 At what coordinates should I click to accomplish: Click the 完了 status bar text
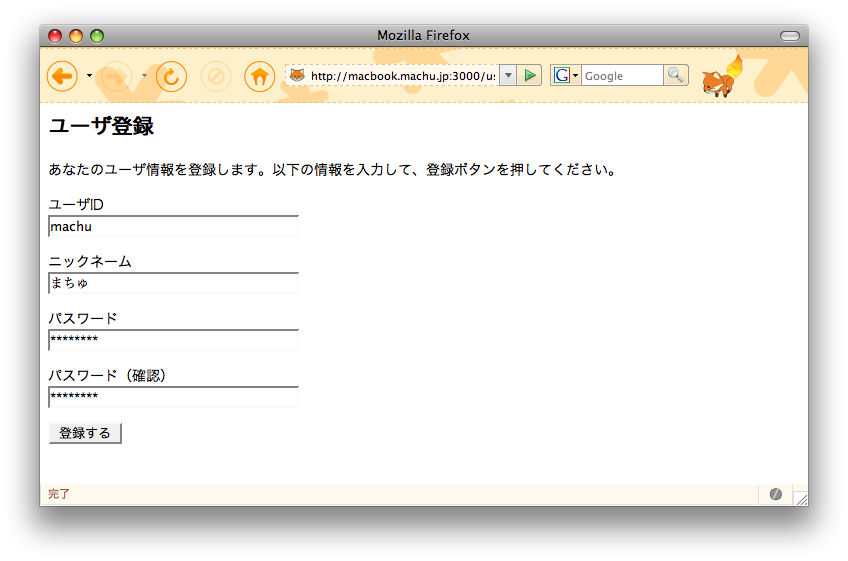[58, 494]
